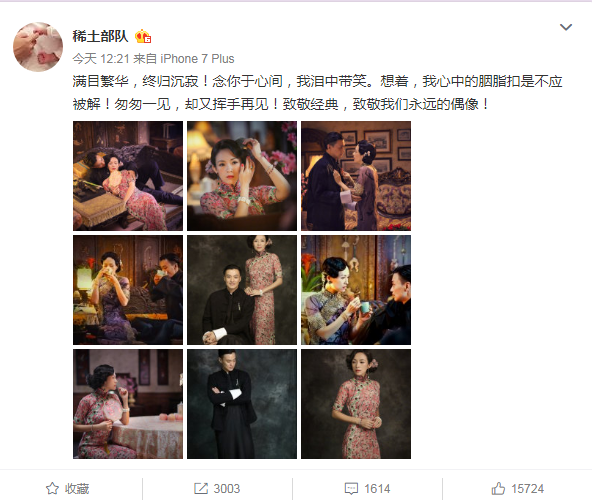The width and height of the screenshot is (592, 502).
Task: Open the 今天 12:21 timestamp link
Action: pos(101,59)
